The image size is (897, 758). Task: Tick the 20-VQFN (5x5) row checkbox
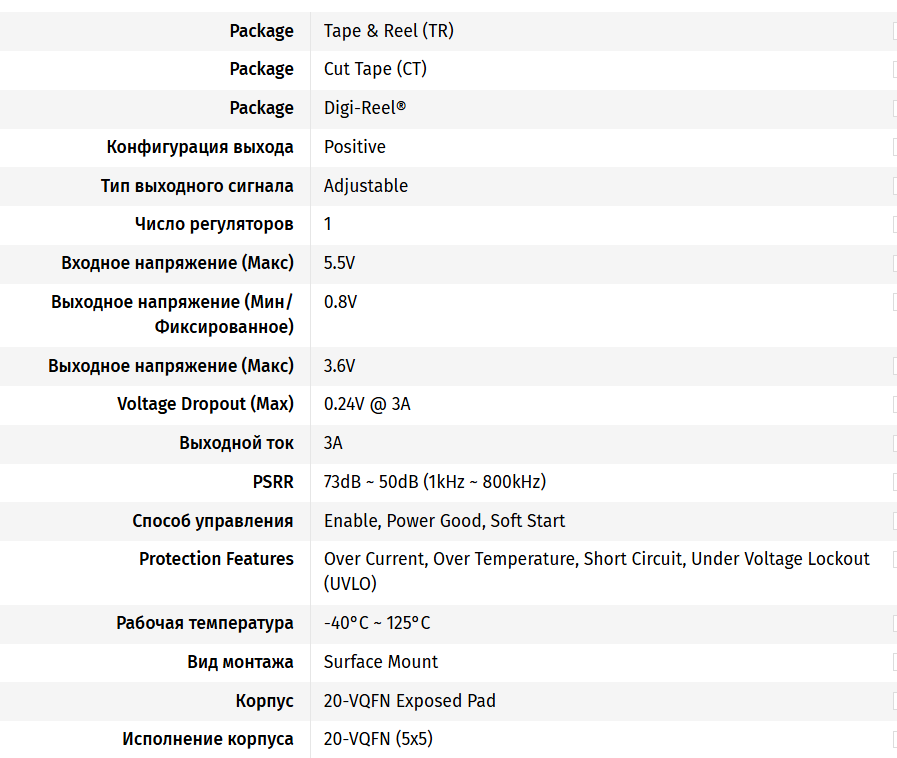pyautogui.click(x=894, y=740)
